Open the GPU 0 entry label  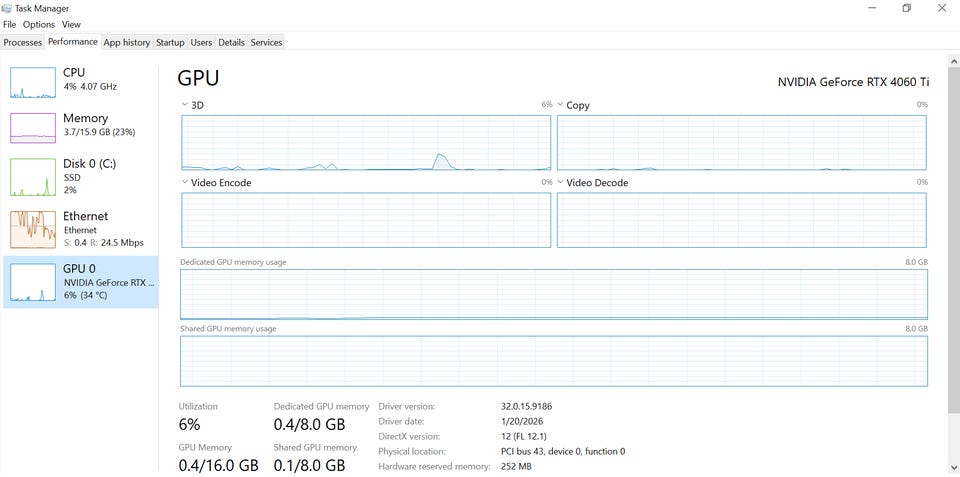tap(79, 268)
